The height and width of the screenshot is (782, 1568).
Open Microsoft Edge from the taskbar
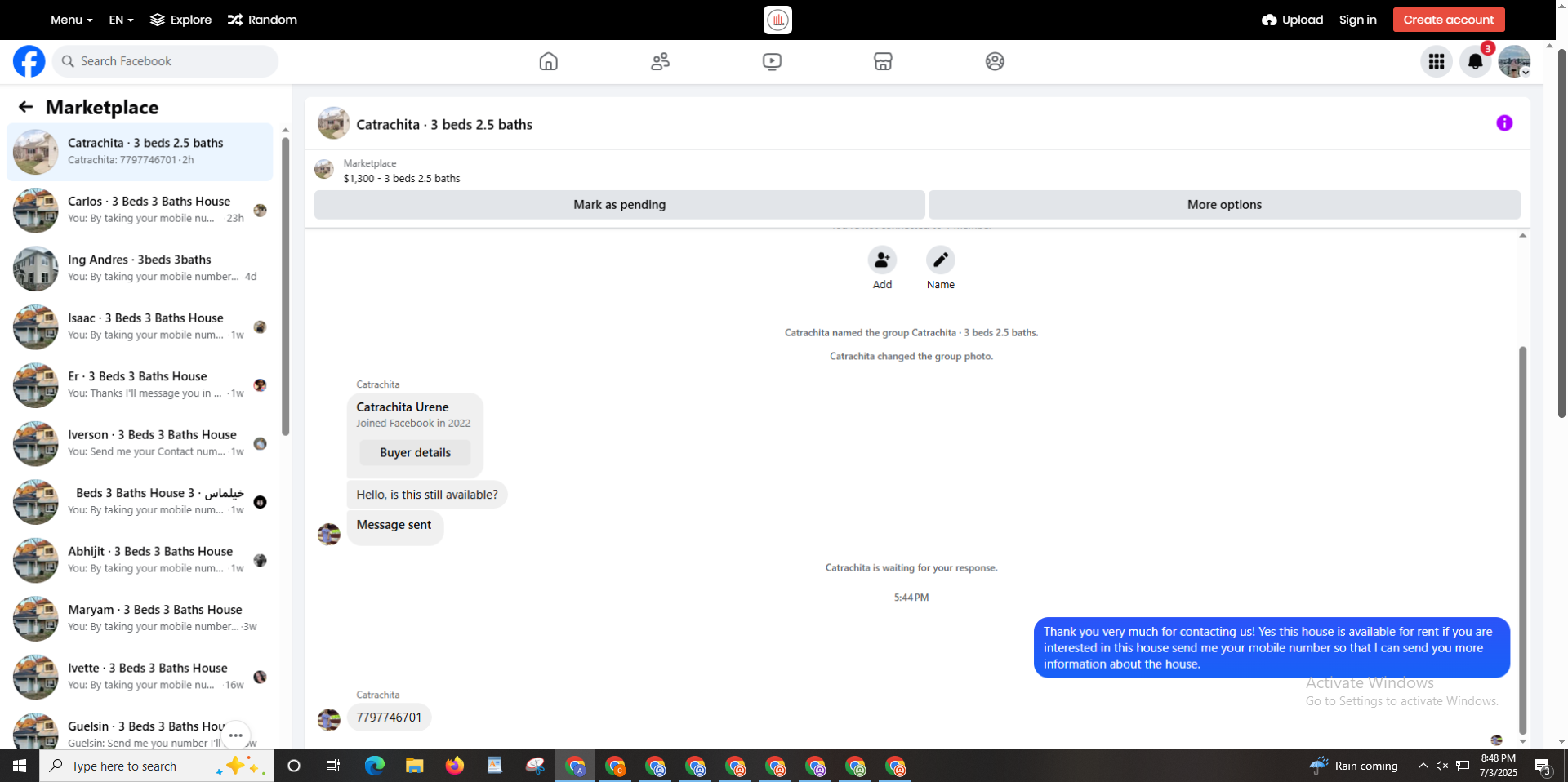(374, 766)
